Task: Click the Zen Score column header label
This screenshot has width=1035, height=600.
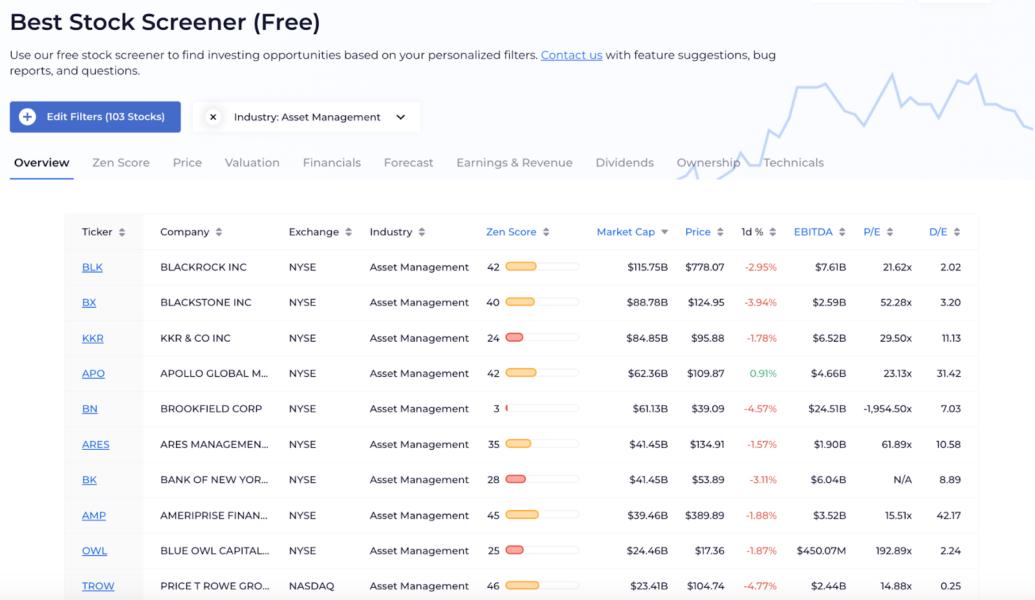Action: (511, 232)
